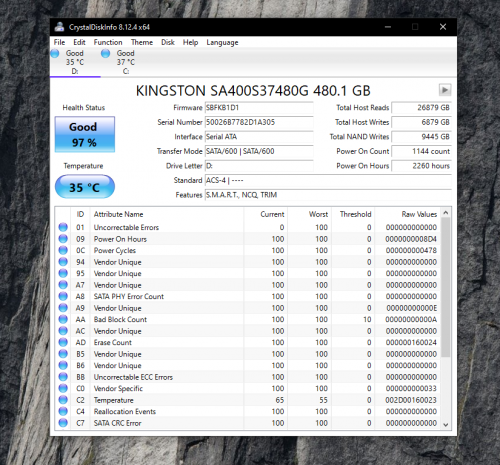Click the 35 °C temperature button
Screen dimensions: 500x465
(x=85, y=187)
